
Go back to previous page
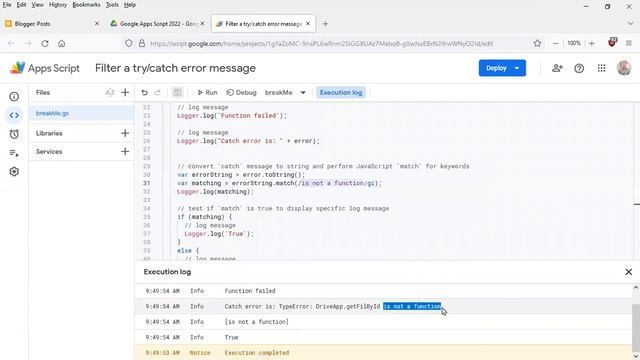(11, 43)
